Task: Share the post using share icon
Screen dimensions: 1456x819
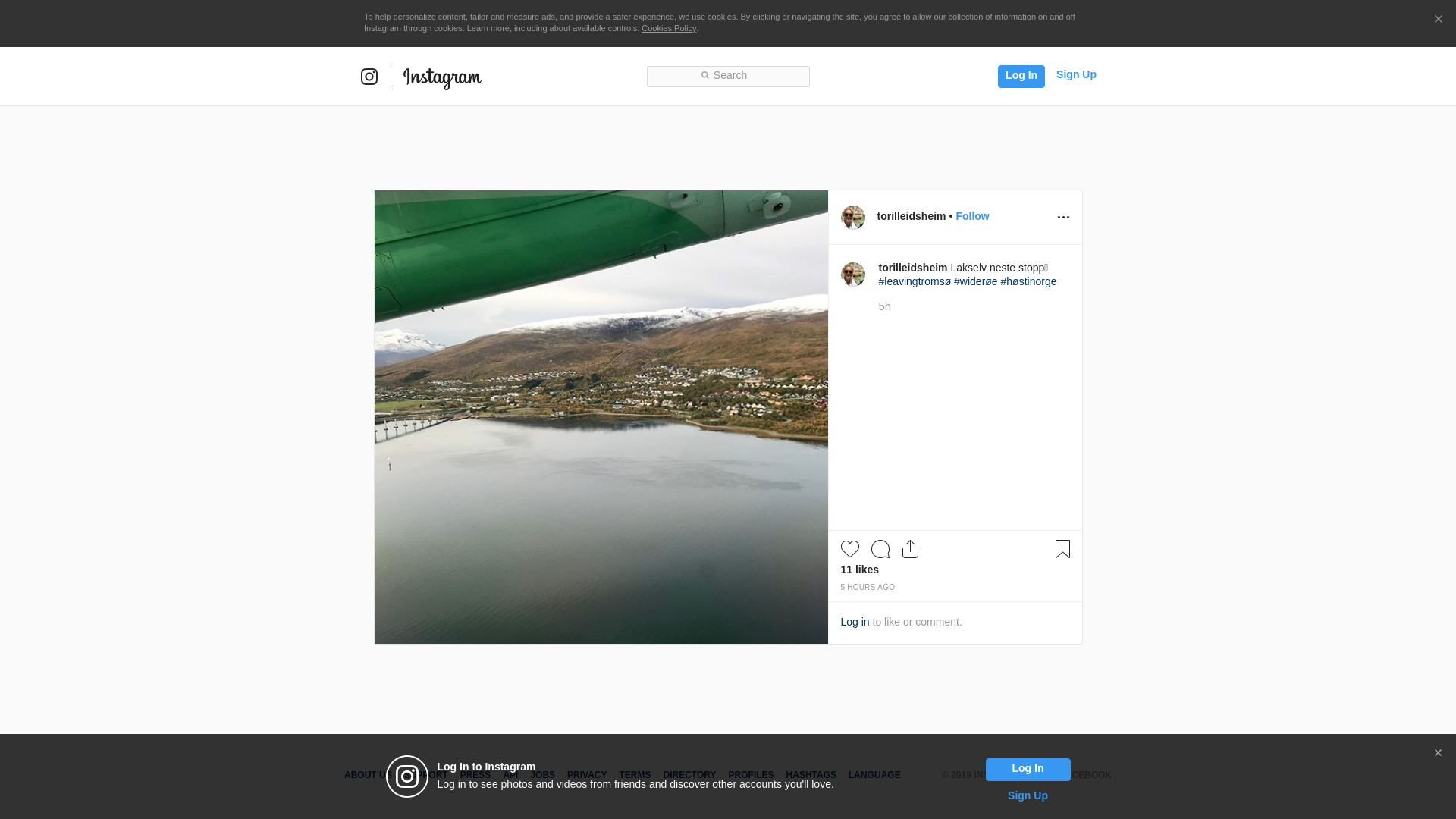Action: point(910,549)
